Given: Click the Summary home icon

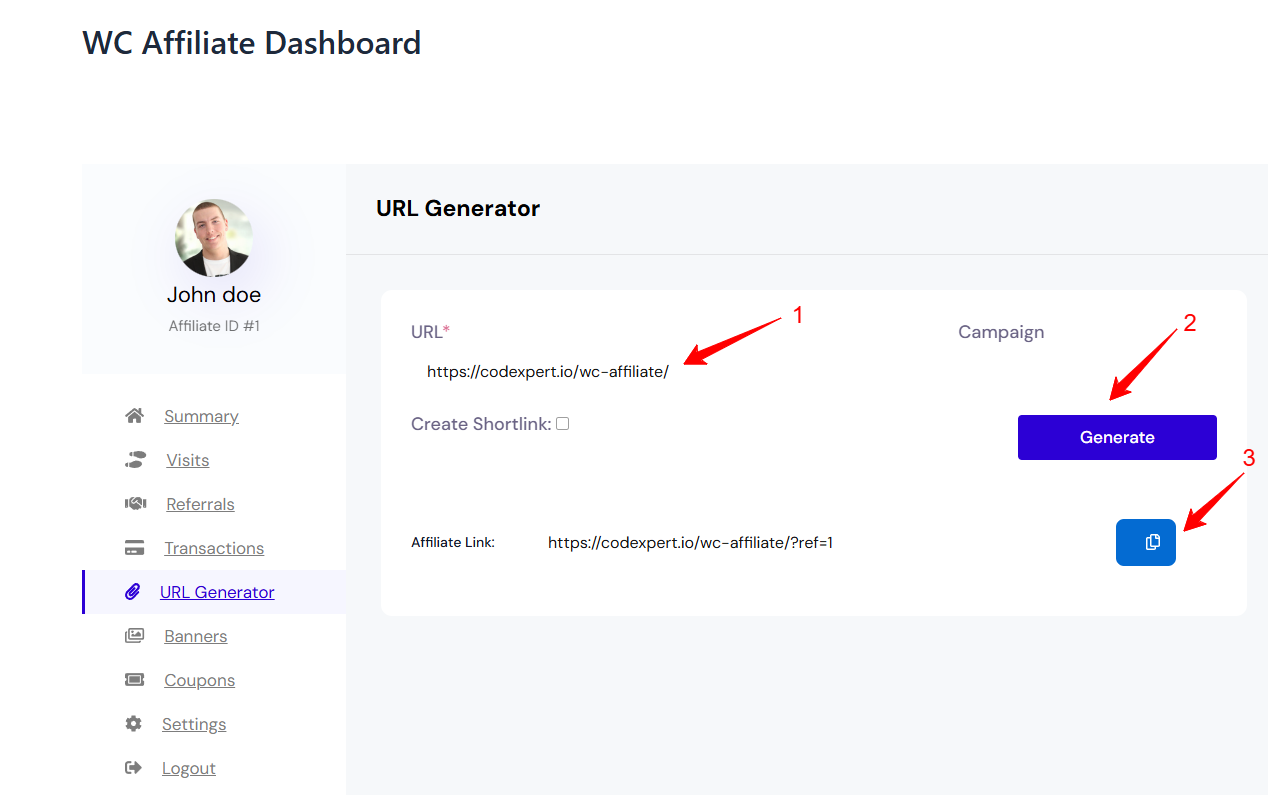Looking at the screenshot, I should point(134,416).
